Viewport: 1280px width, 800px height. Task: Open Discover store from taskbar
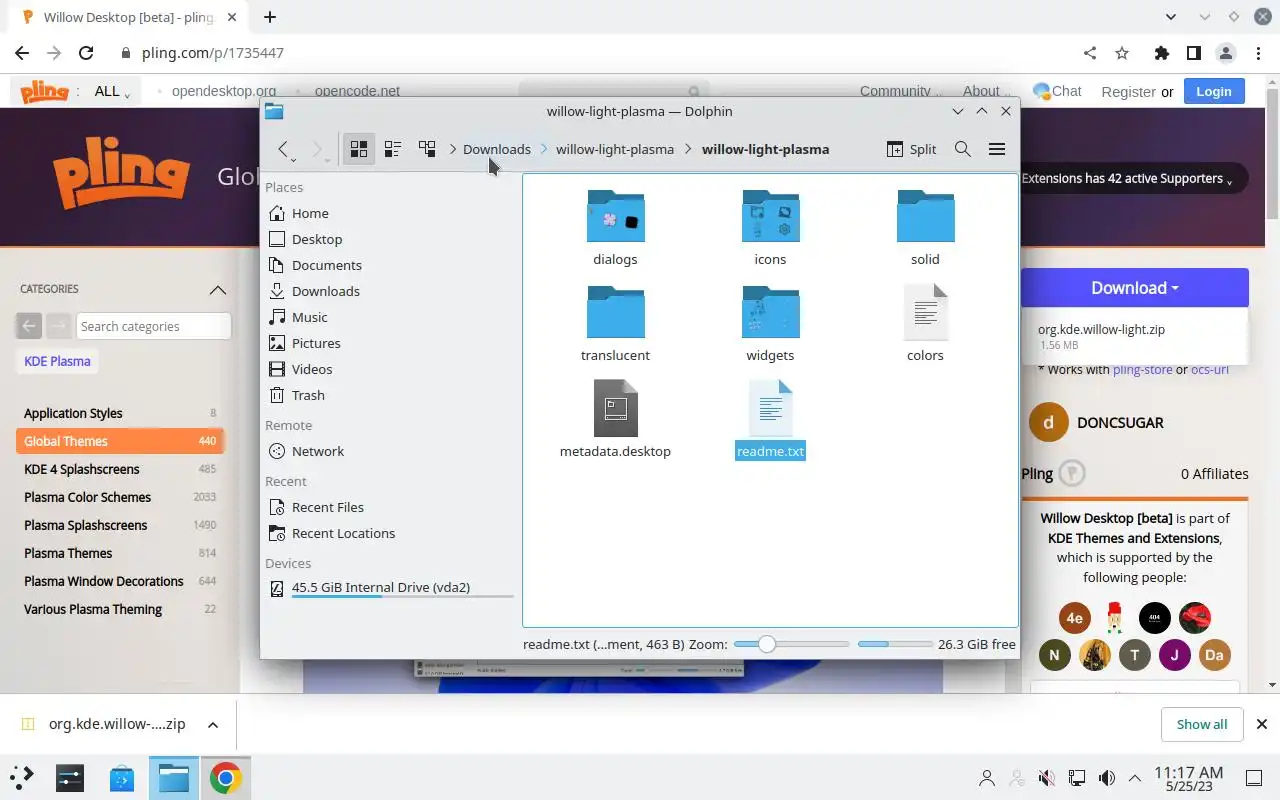122,778
